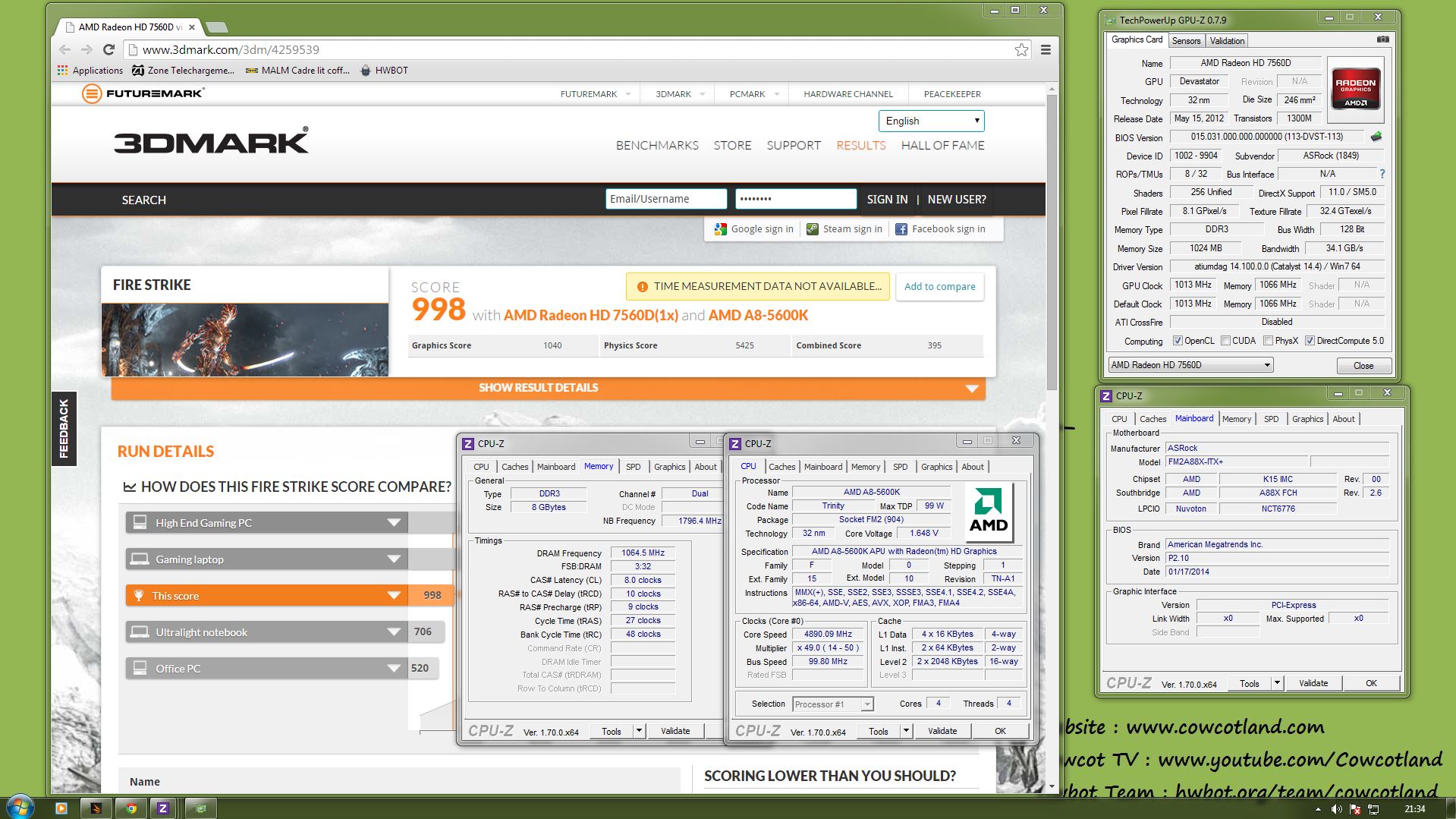
Task: Reload the 3dmark.com page
Action: pos(108,49)
